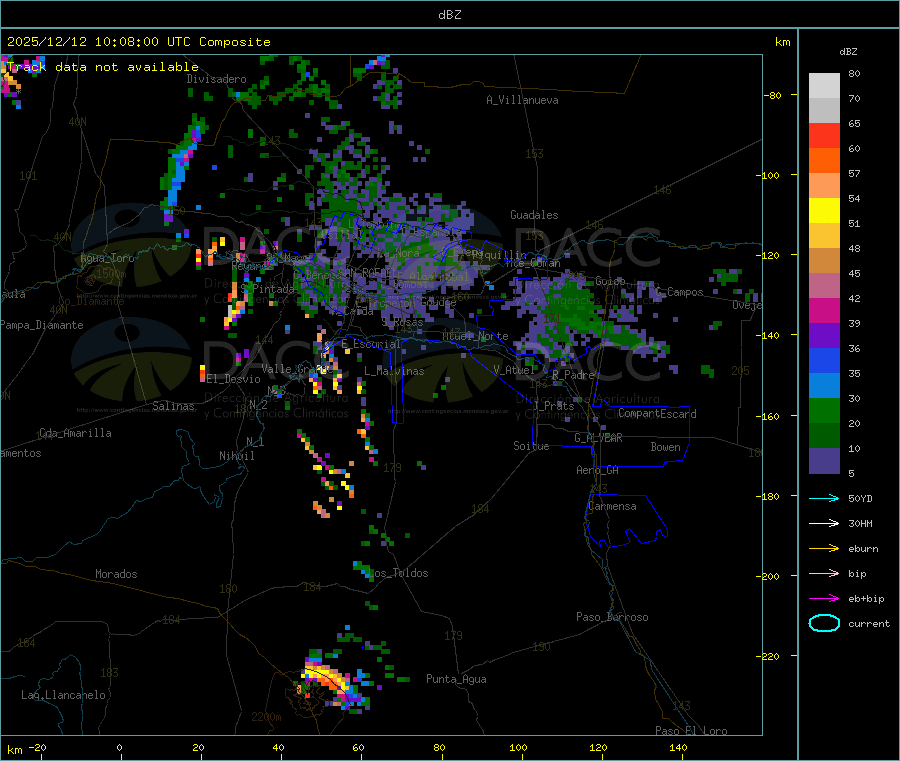The height and width of the screenshot is (761, 900).
Task: Click the 'km' unit label at top right
Action: point(783,42)
